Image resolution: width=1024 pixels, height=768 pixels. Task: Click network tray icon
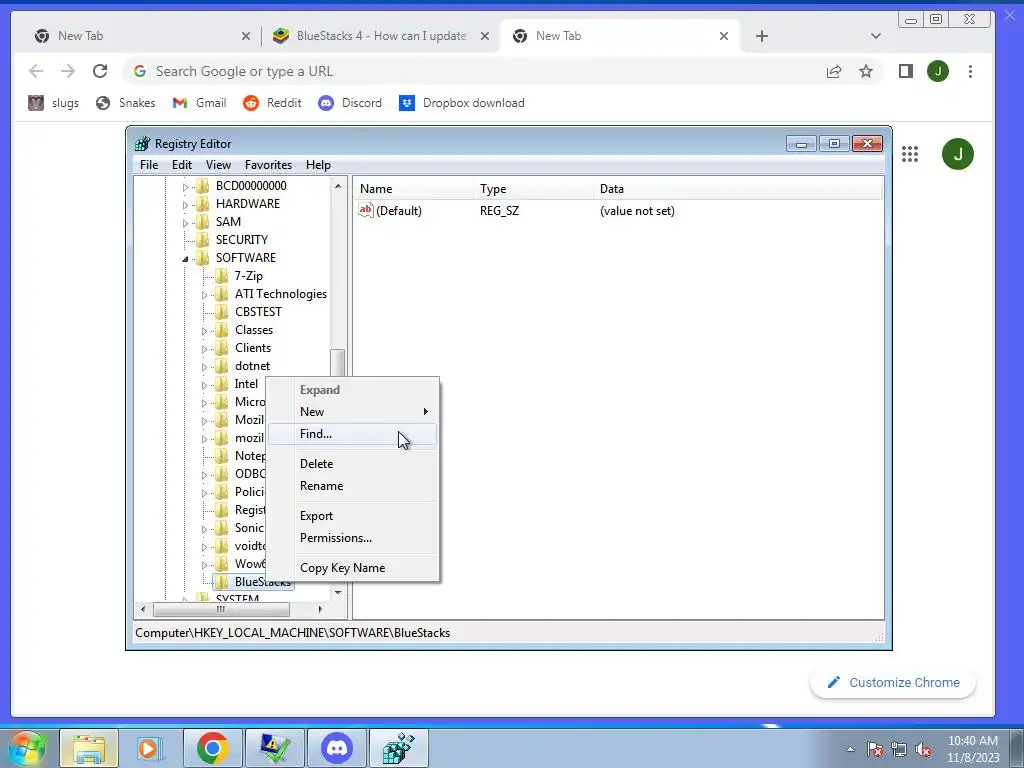(x=899, y=749)
